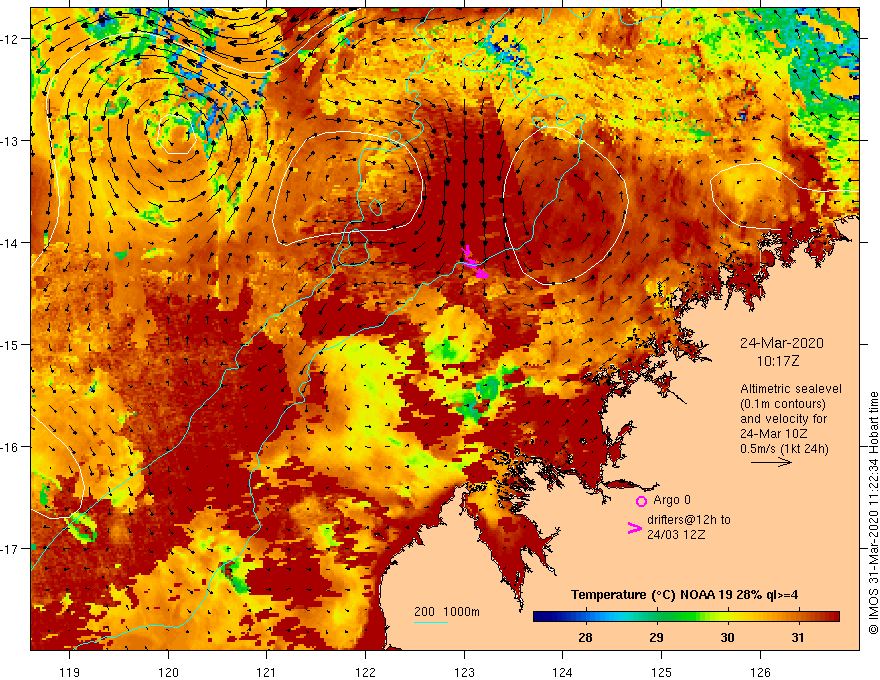Click the colorbar tick label 30

(727, 637)
